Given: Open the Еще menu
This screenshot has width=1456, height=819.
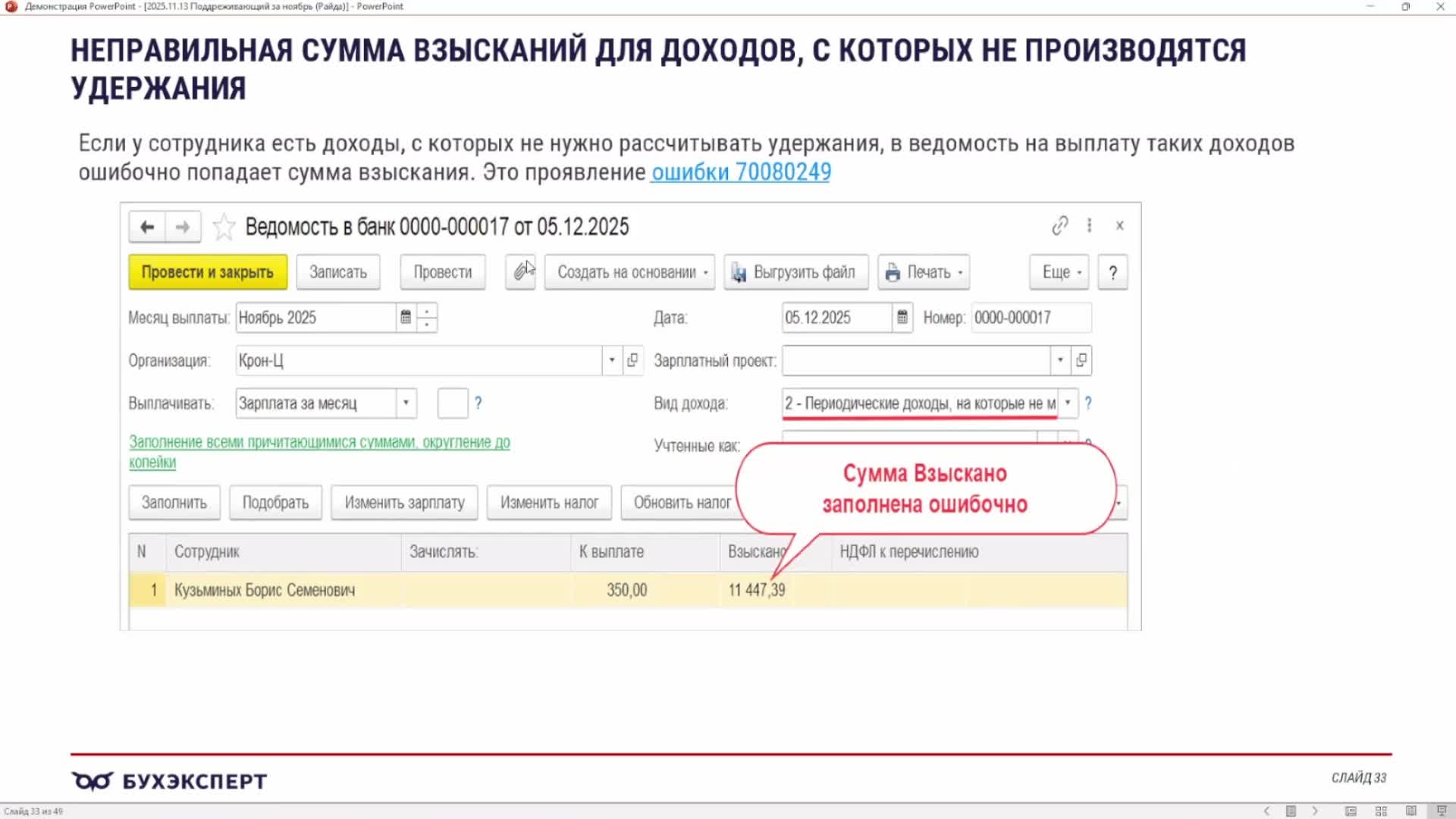Looking at the screenshot, I should coord(1059,272).
